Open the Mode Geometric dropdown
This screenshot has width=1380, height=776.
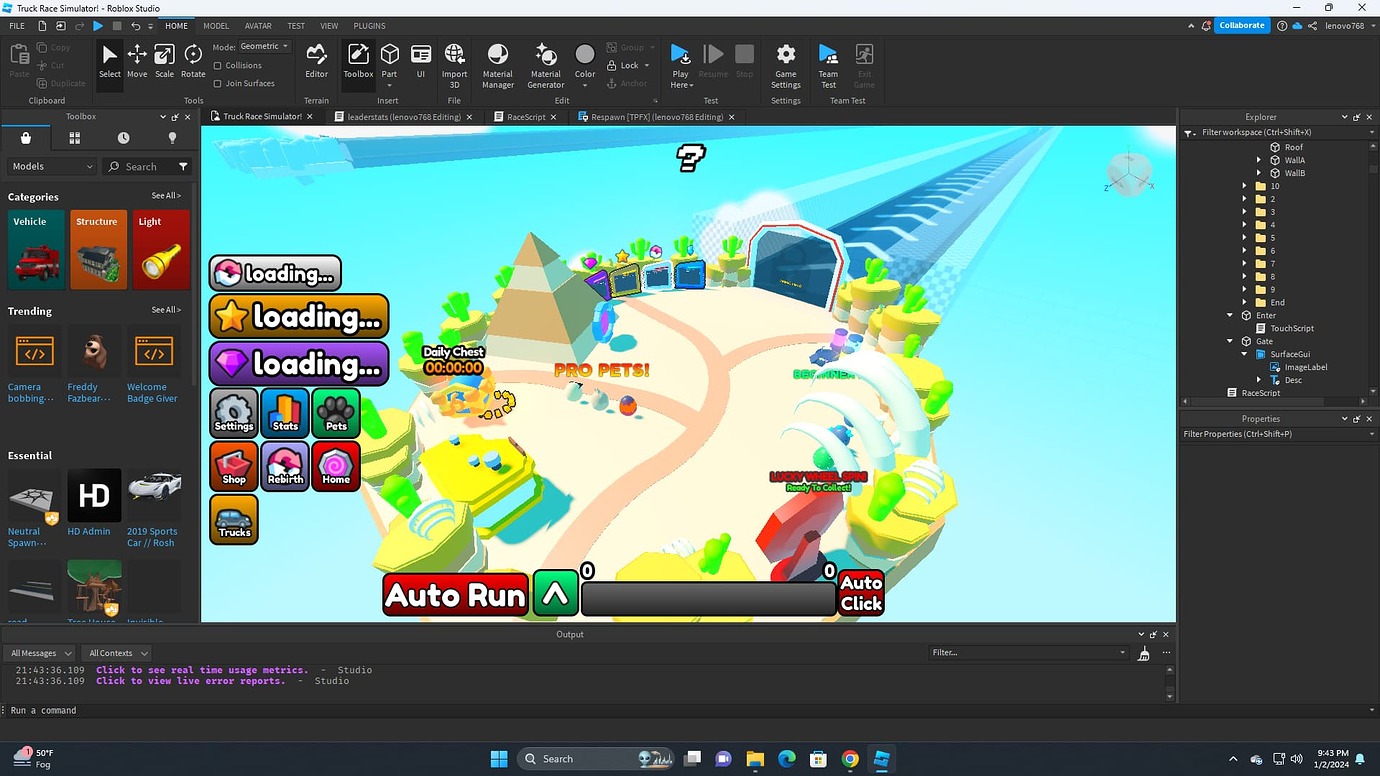[263, 46]
